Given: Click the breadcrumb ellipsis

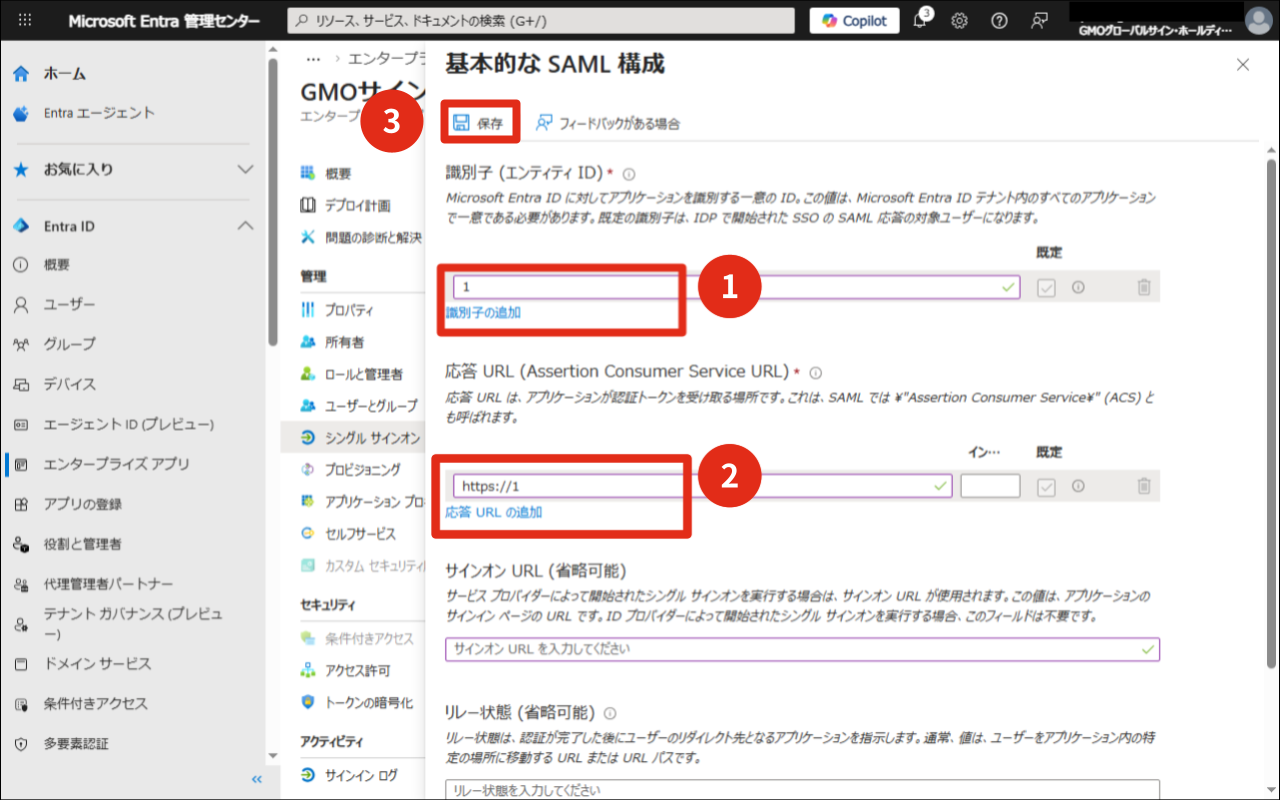Looking at the screenshot, I should coord(313,59).
